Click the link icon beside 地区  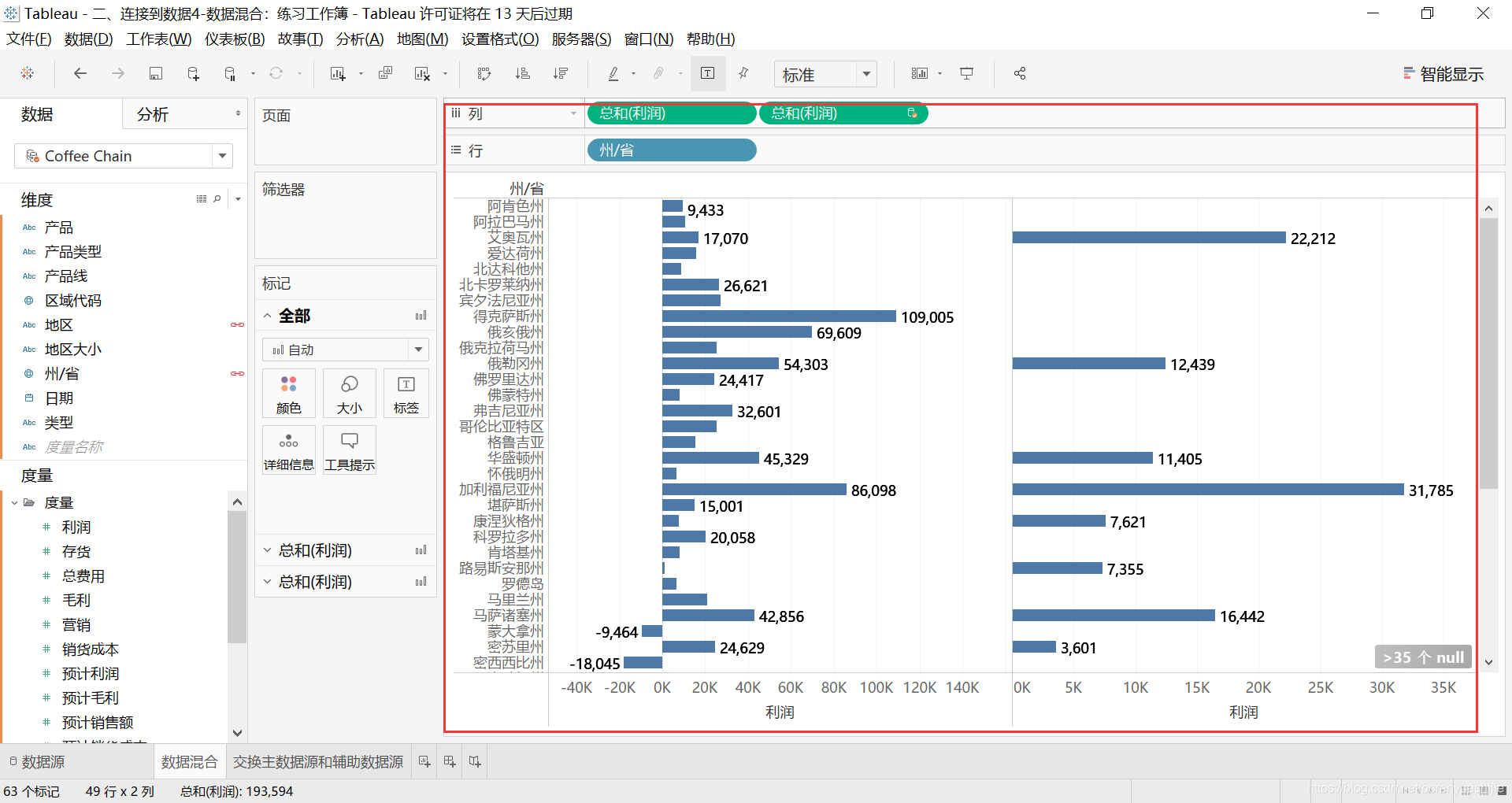[236, 325]
